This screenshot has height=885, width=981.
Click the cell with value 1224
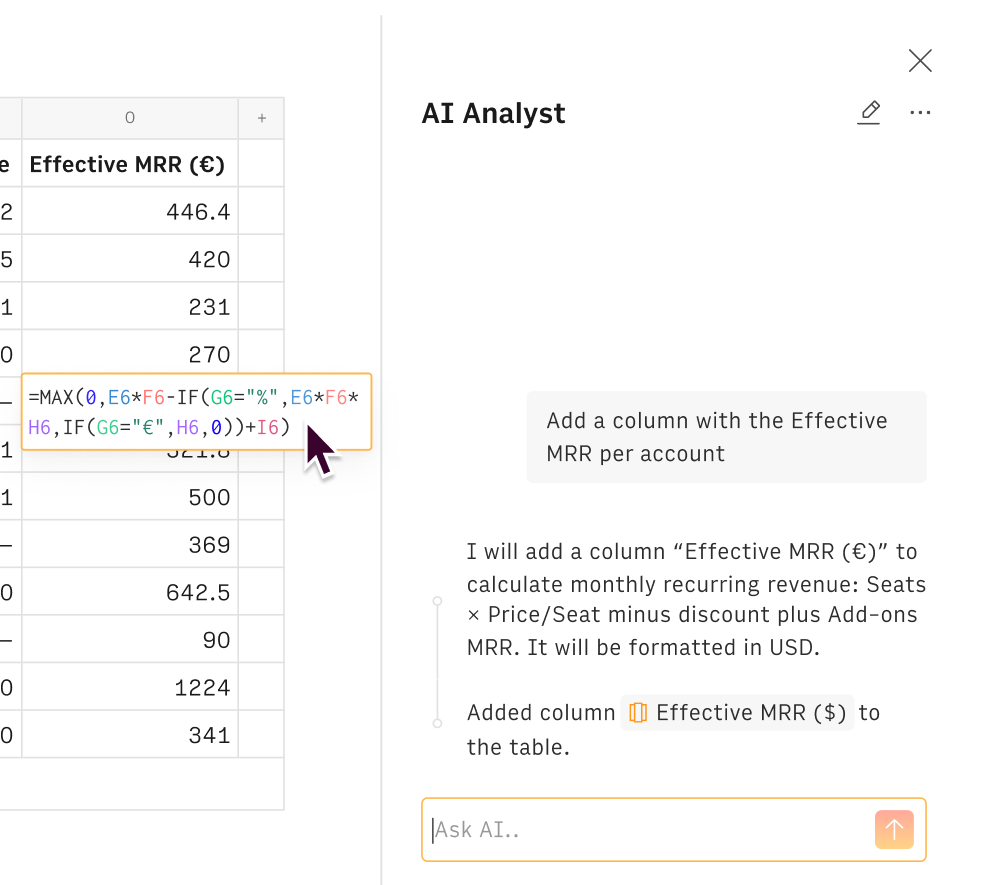pos(130,688)
